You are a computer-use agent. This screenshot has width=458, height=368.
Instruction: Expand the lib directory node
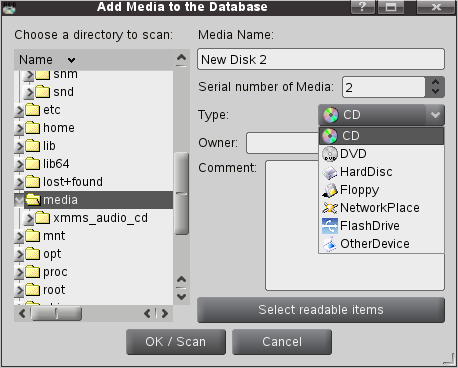pos(20,146)
